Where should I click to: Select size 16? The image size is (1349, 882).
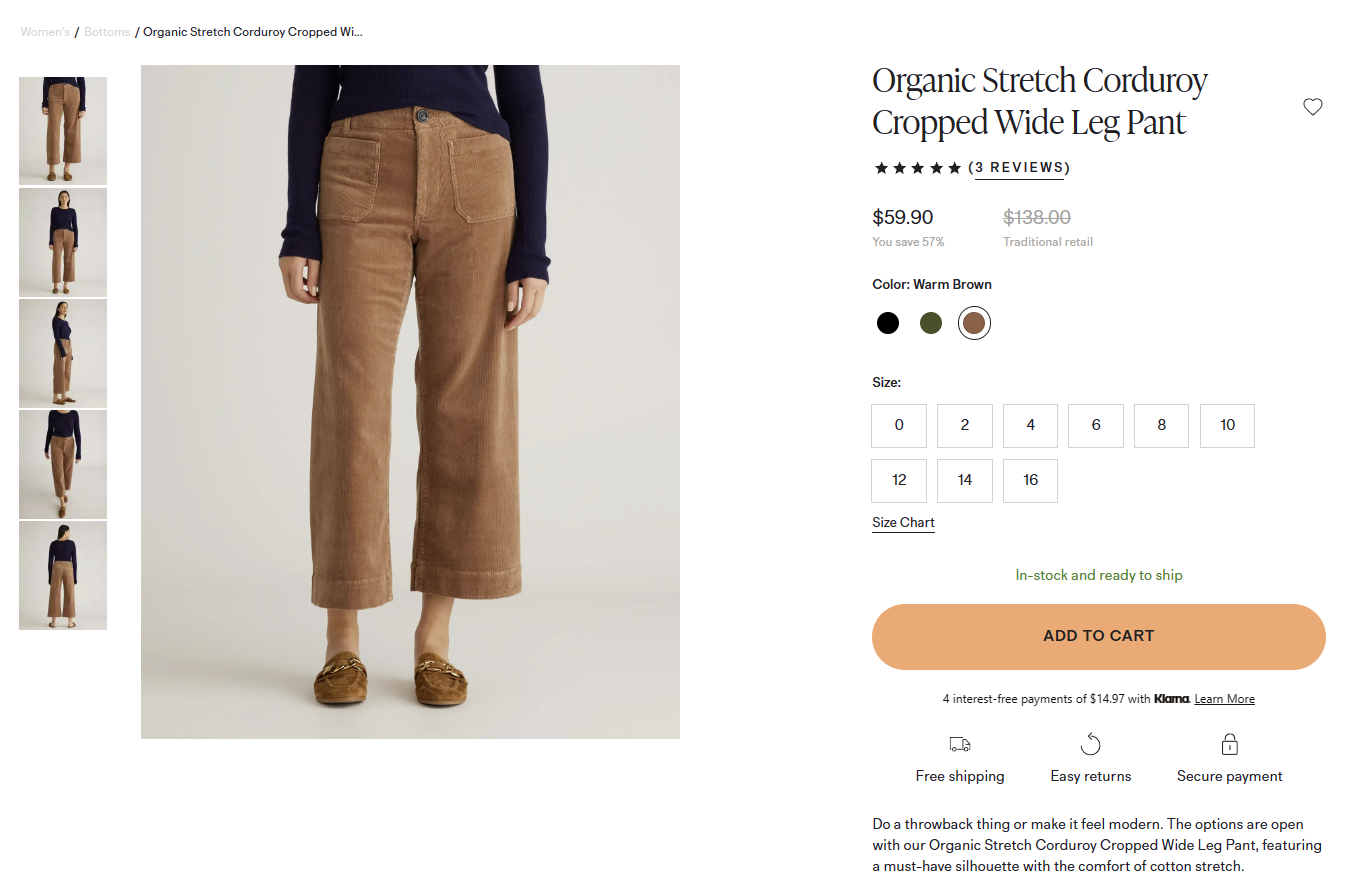(1030, 481)
